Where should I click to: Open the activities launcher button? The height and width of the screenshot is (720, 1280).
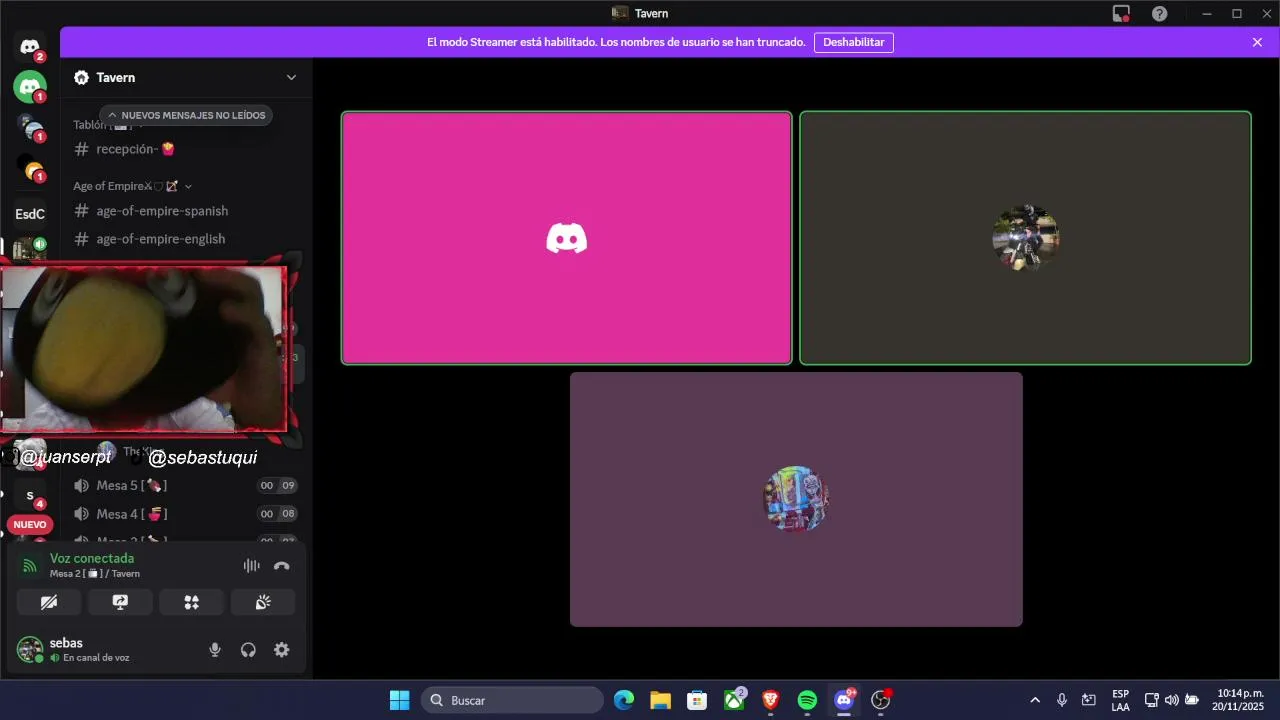pyautogui.click(x=191, y=602)
